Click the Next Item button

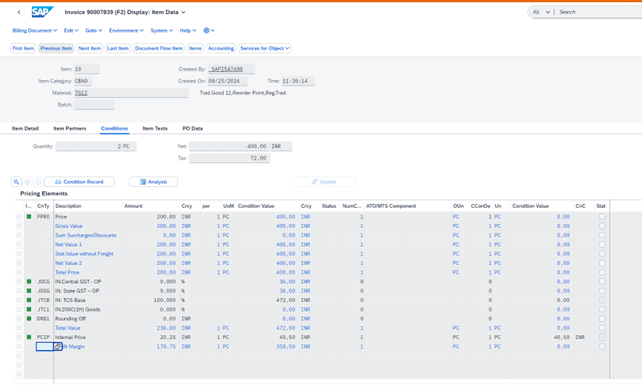[89, 48]
